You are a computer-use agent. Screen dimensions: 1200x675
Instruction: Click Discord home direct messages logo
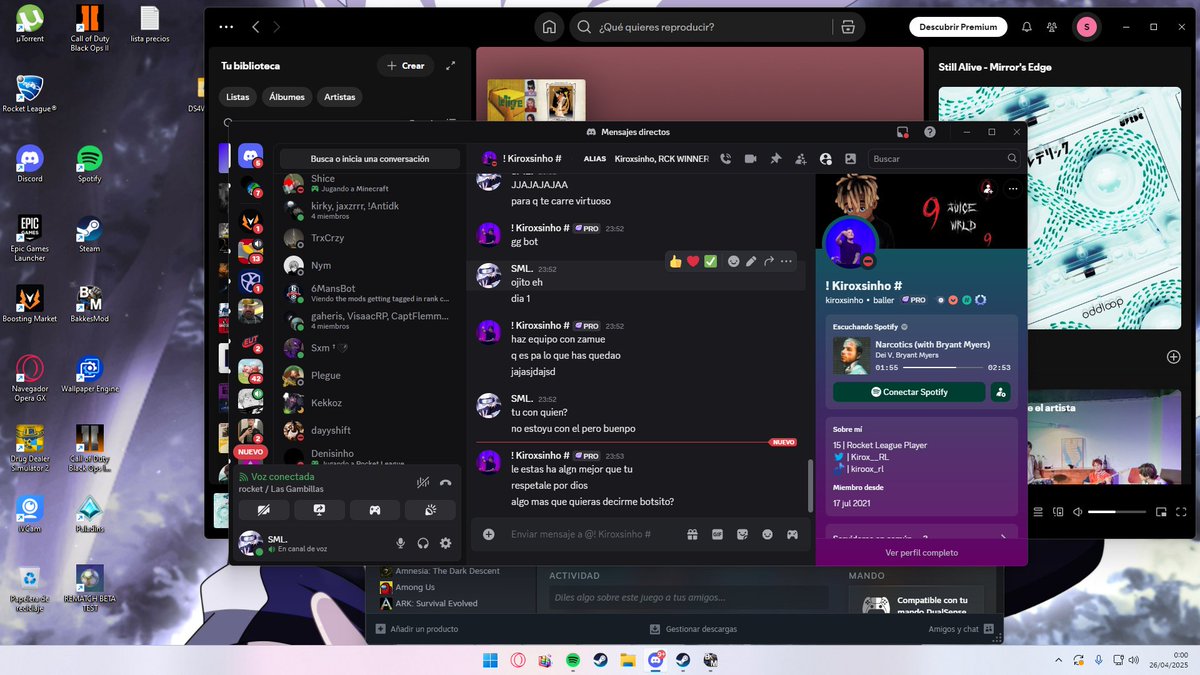click(x=250, y=155)
